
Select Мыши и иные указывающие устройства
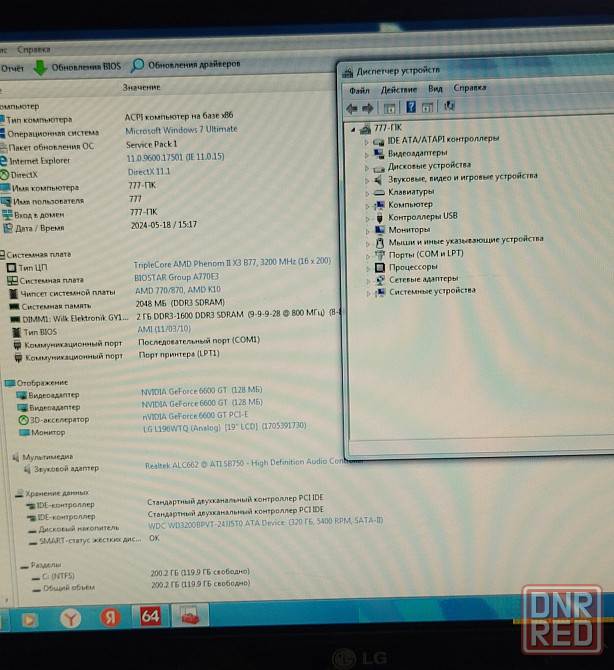pyautogui.click(x=466, y=241)
